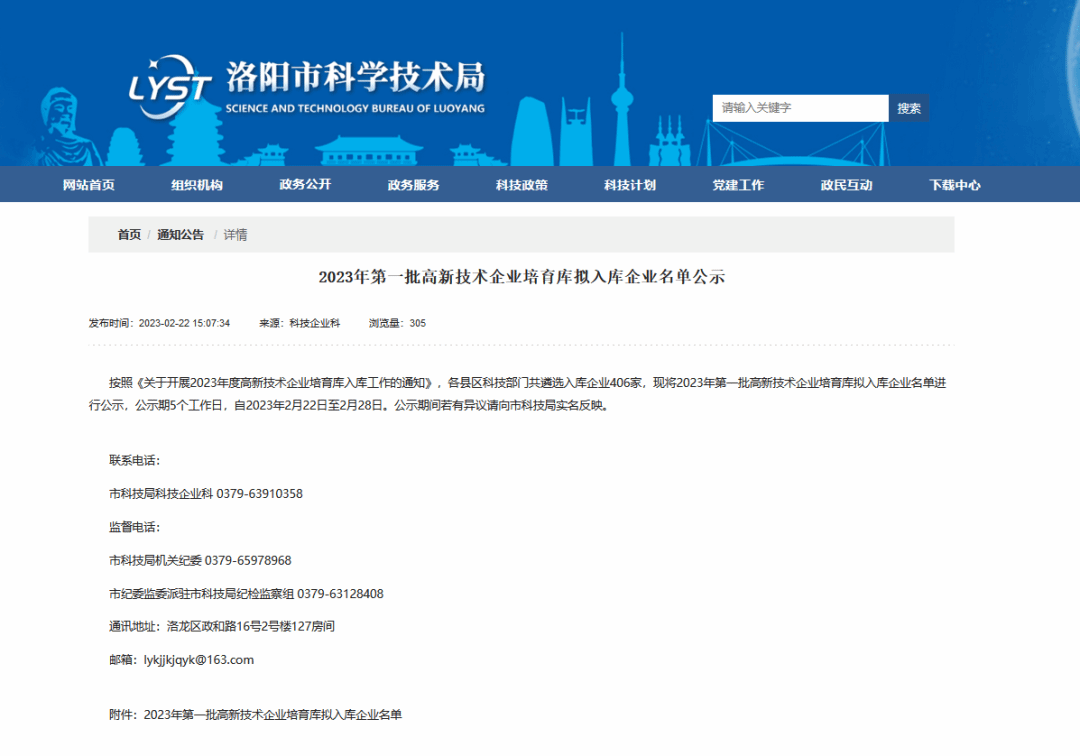Open the 组织机构 menu item

[197, 185]
